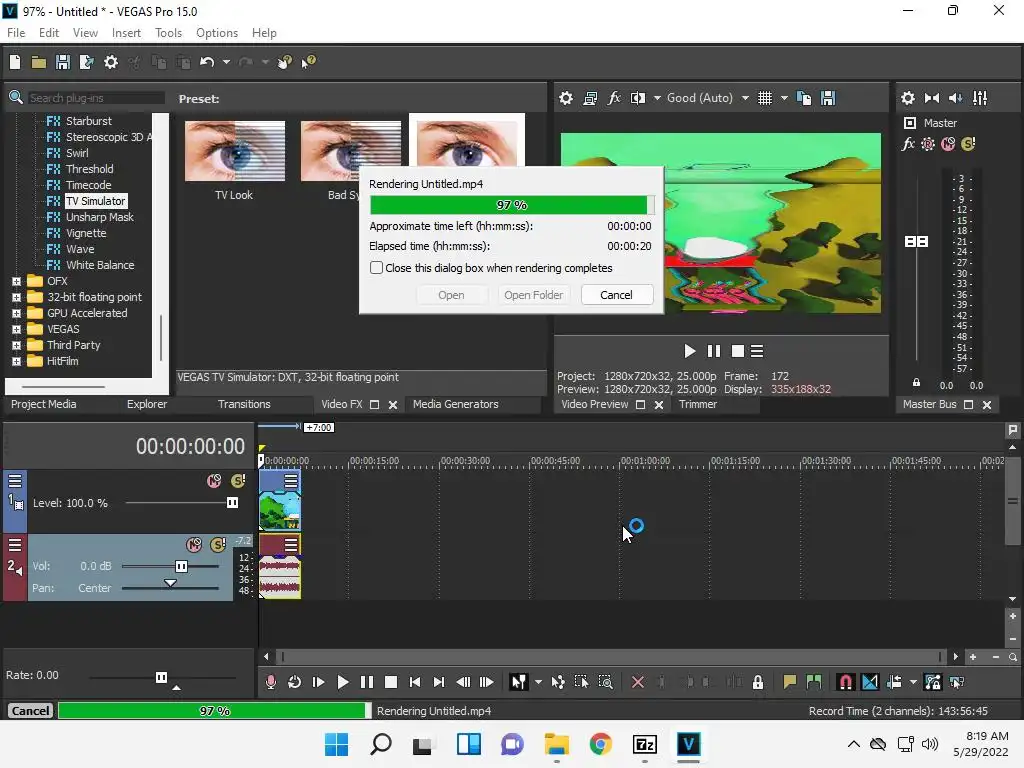The image size is (1024, 768).
Task: Play the Video Preview window
Action: tap(690, 351)
